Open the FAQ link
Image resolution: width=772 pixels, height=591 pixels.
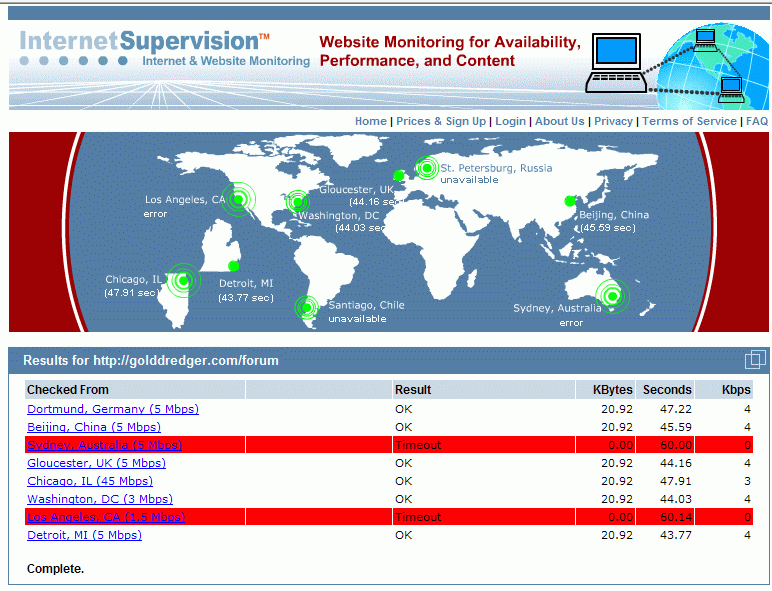coord(757,121)
